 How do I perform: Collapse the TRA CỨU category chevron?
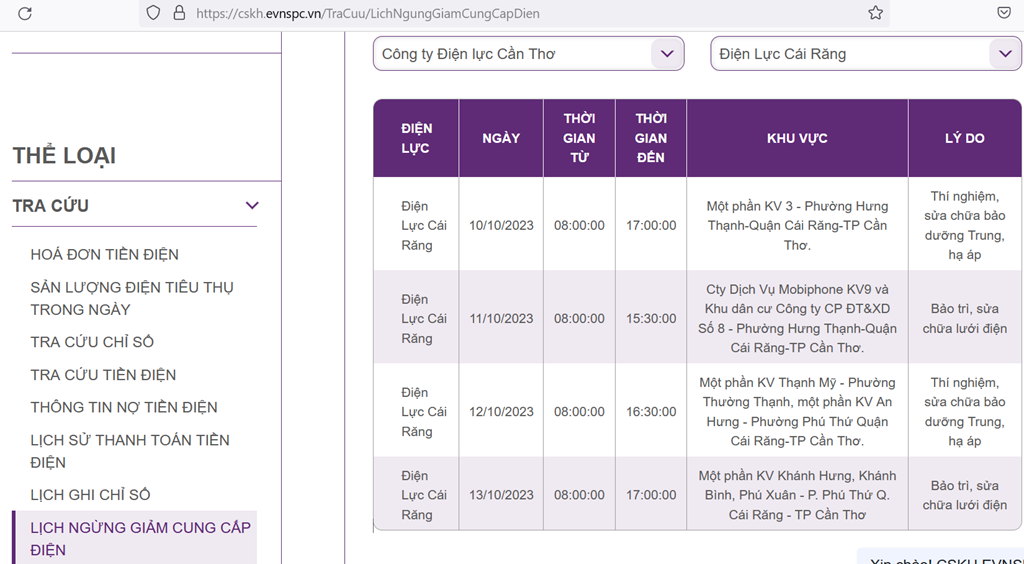(x=252, y=206)
